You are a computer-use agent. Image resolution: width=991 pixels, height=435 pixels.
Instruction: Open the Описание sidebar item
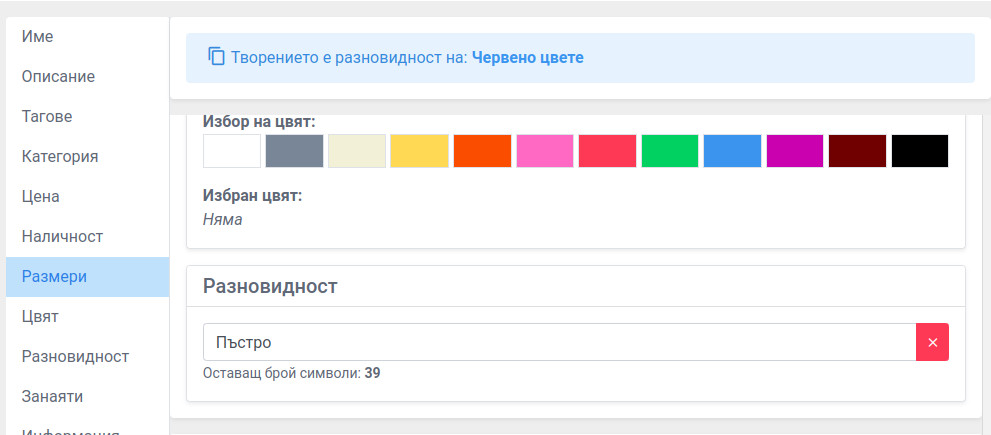click(x=58, y=76)
